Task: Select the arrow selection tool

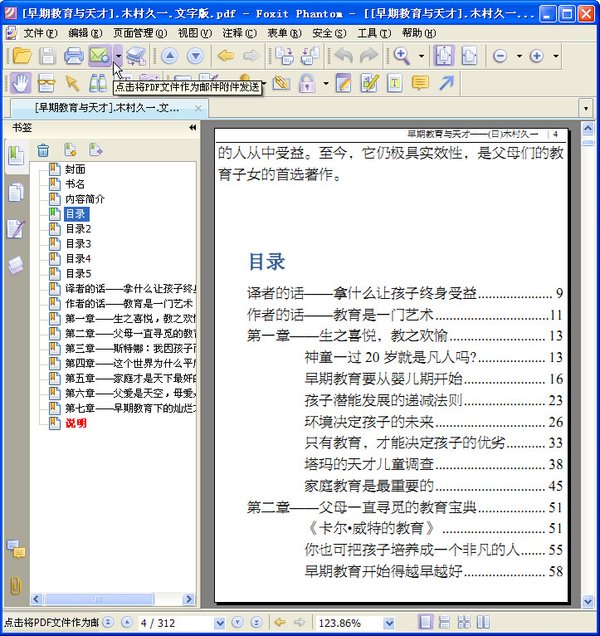Action: 72,83
